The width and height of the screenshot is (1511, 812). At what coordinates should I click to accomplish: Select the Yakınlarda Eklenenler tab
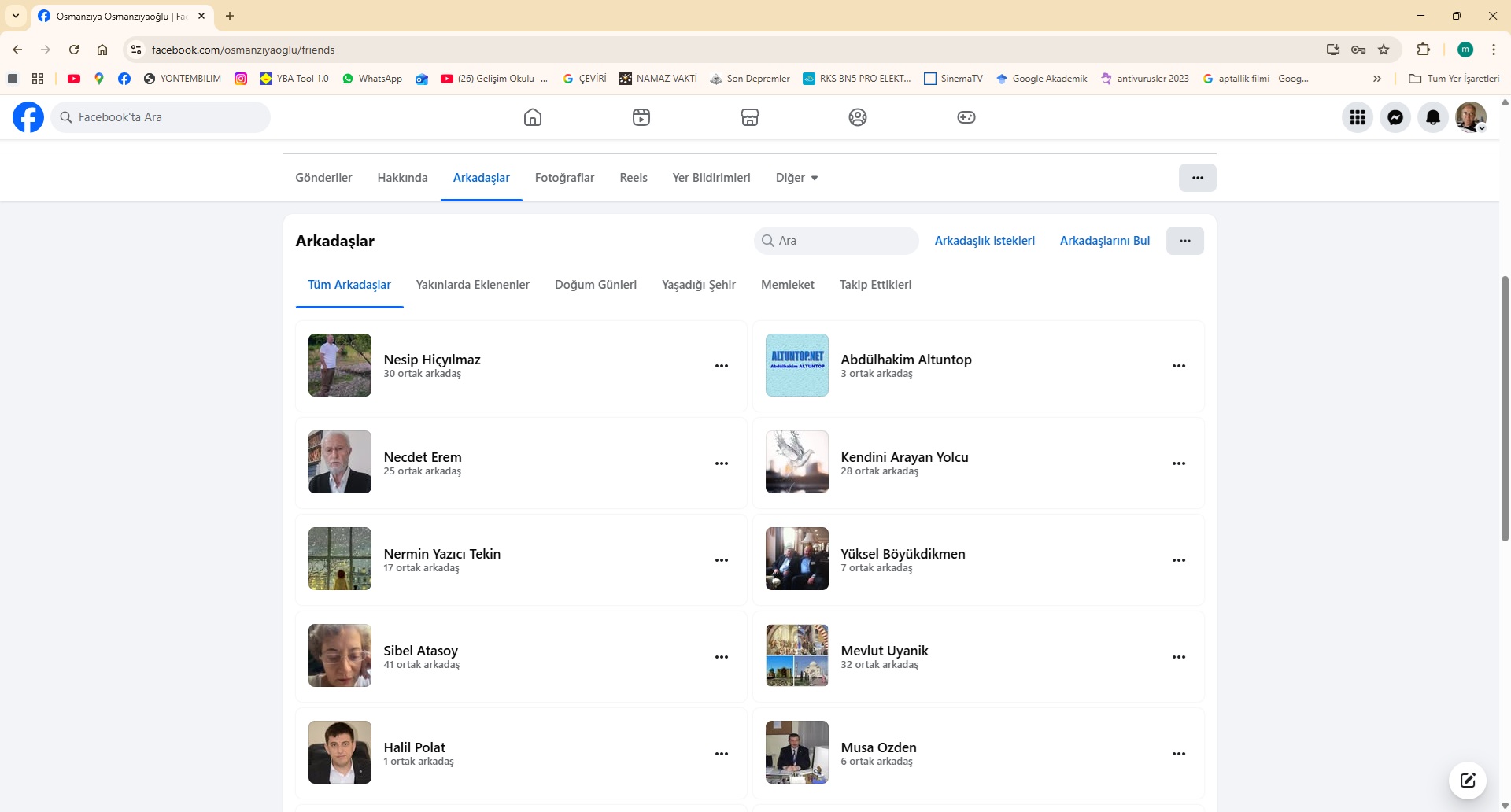point(472,285)
